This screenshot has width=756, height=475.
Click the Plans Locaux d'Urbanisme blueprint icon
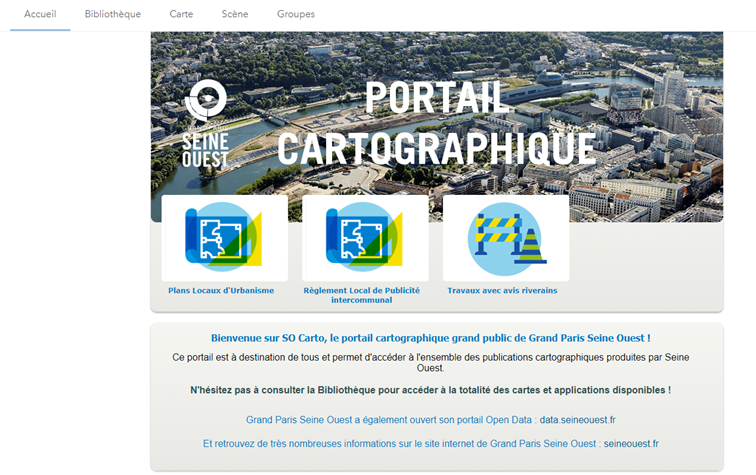coord(224,238)
